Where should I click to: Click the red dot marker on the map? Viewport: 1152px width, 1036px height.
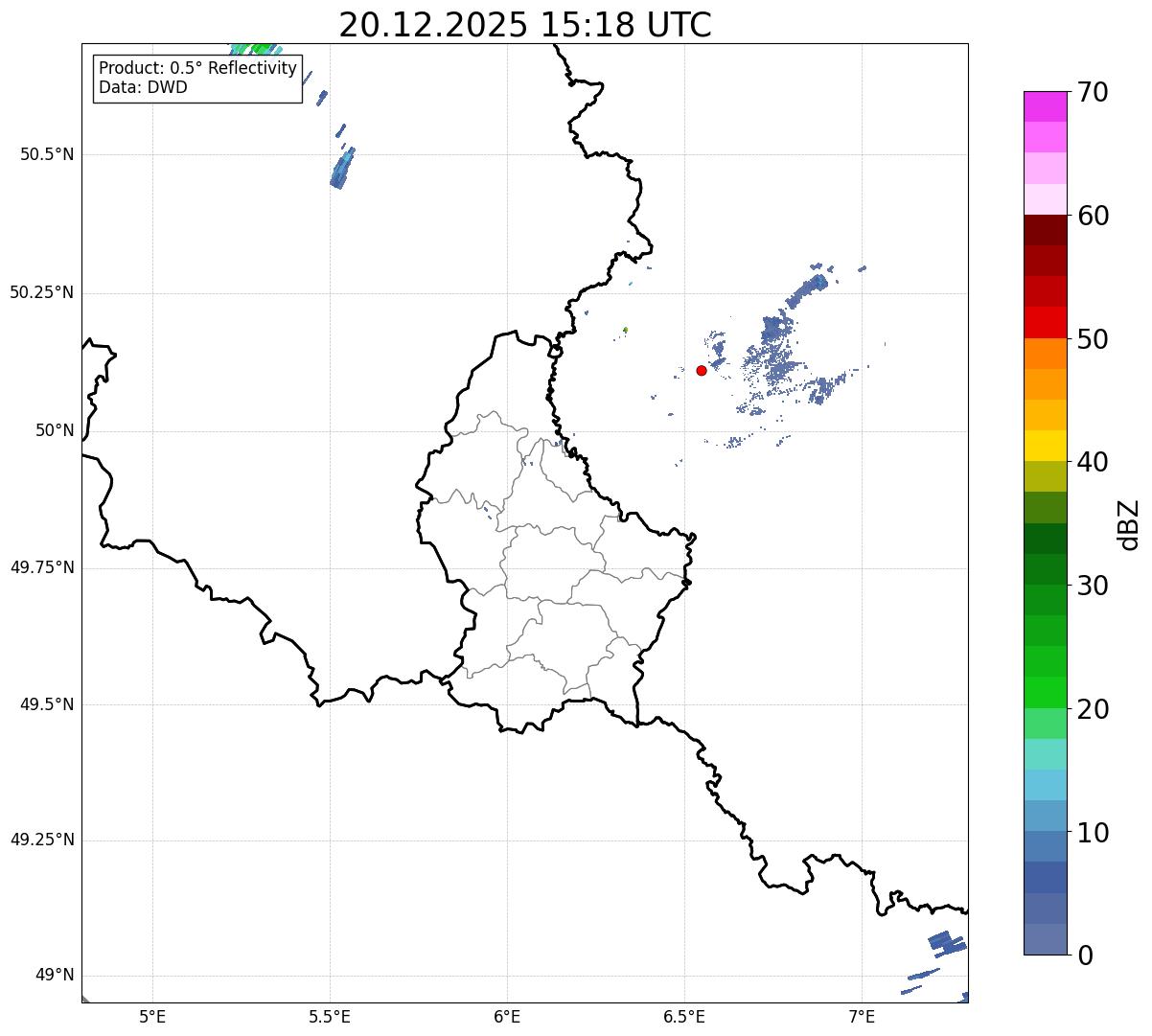702,370
